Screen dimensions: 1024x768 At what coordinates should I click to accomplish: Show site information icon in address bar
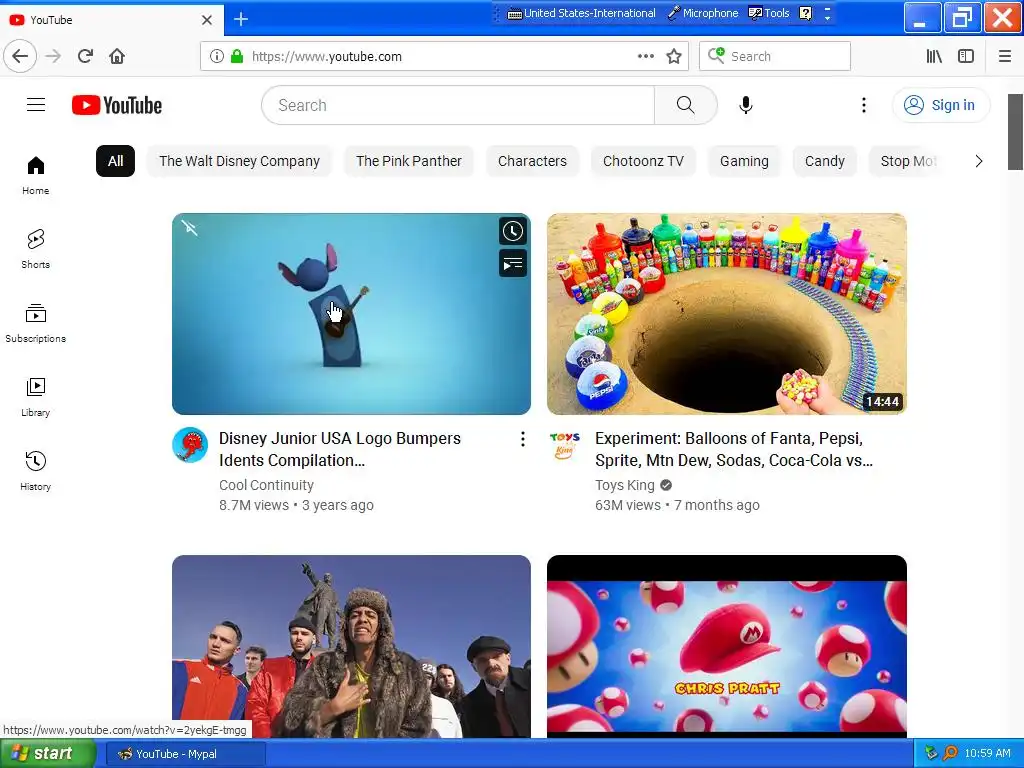coord(217,56)
